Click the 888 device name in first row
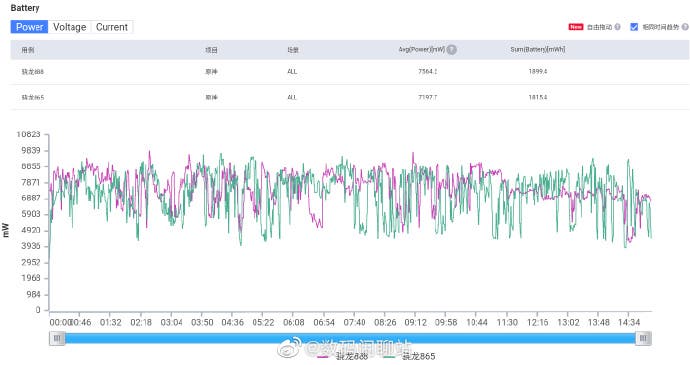The image size is (690, 365). 33,72
